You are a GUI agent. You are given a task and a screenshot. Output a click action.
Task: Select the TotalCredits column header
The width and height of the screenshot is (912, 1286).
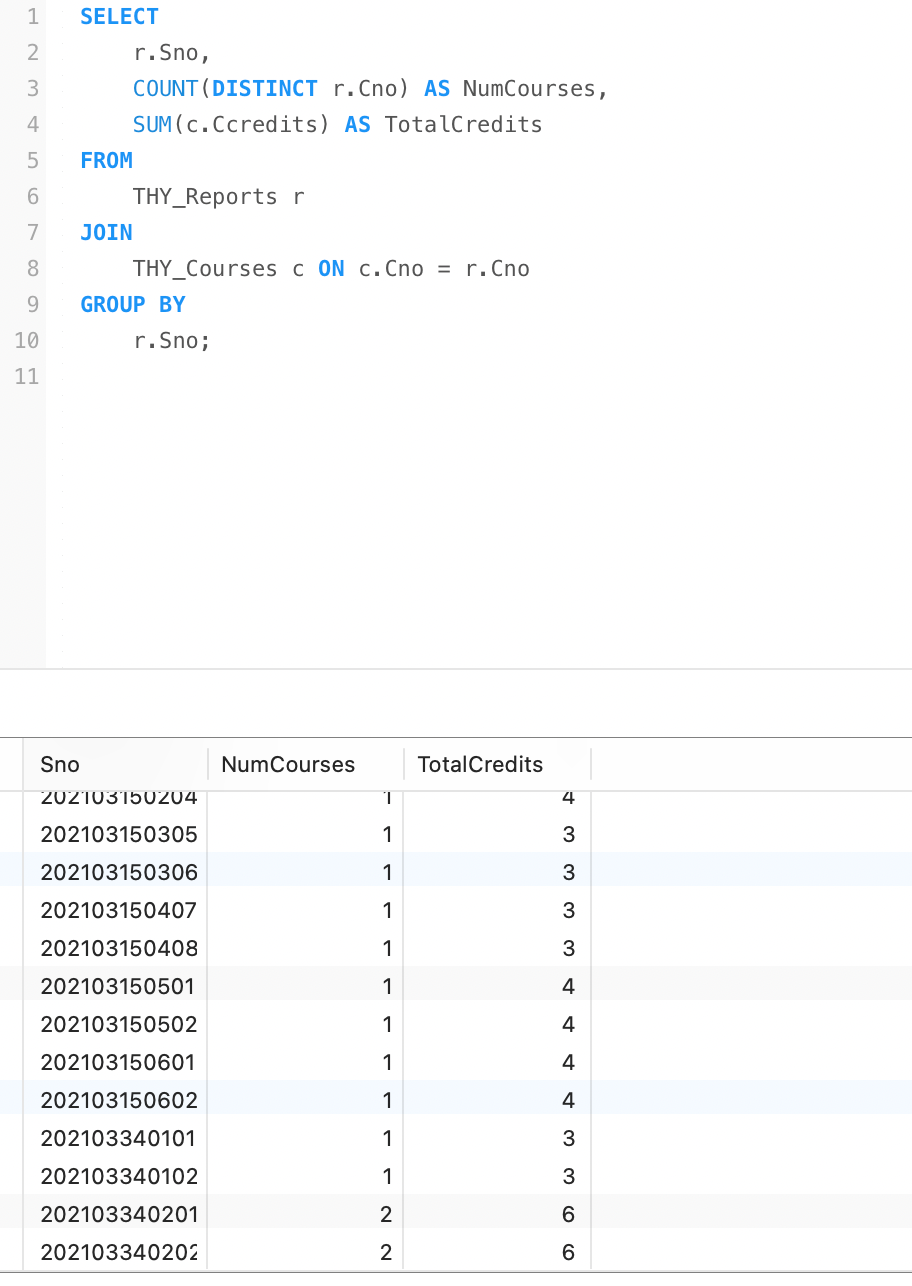pyautogui.click(x=480, y=765)
